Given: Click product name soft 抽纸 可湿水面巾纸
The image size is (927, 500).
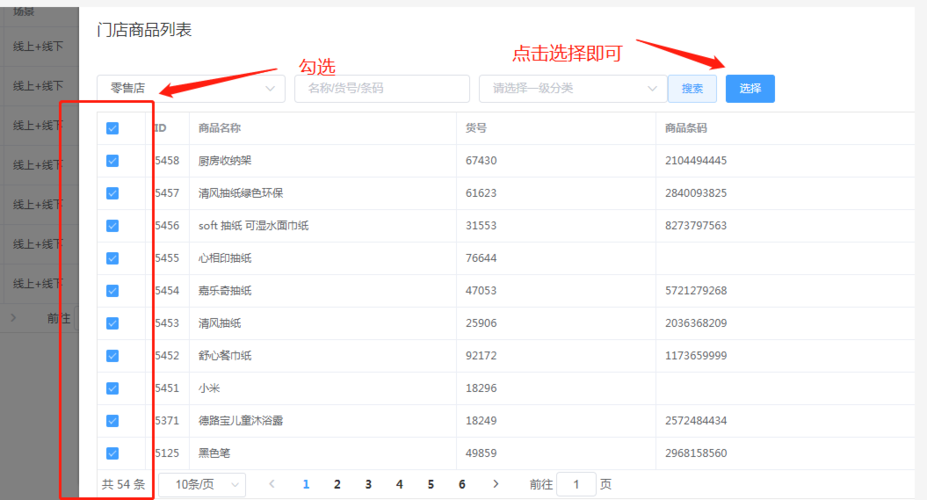Looking at the screenshot, I should [x=254, y=226].
